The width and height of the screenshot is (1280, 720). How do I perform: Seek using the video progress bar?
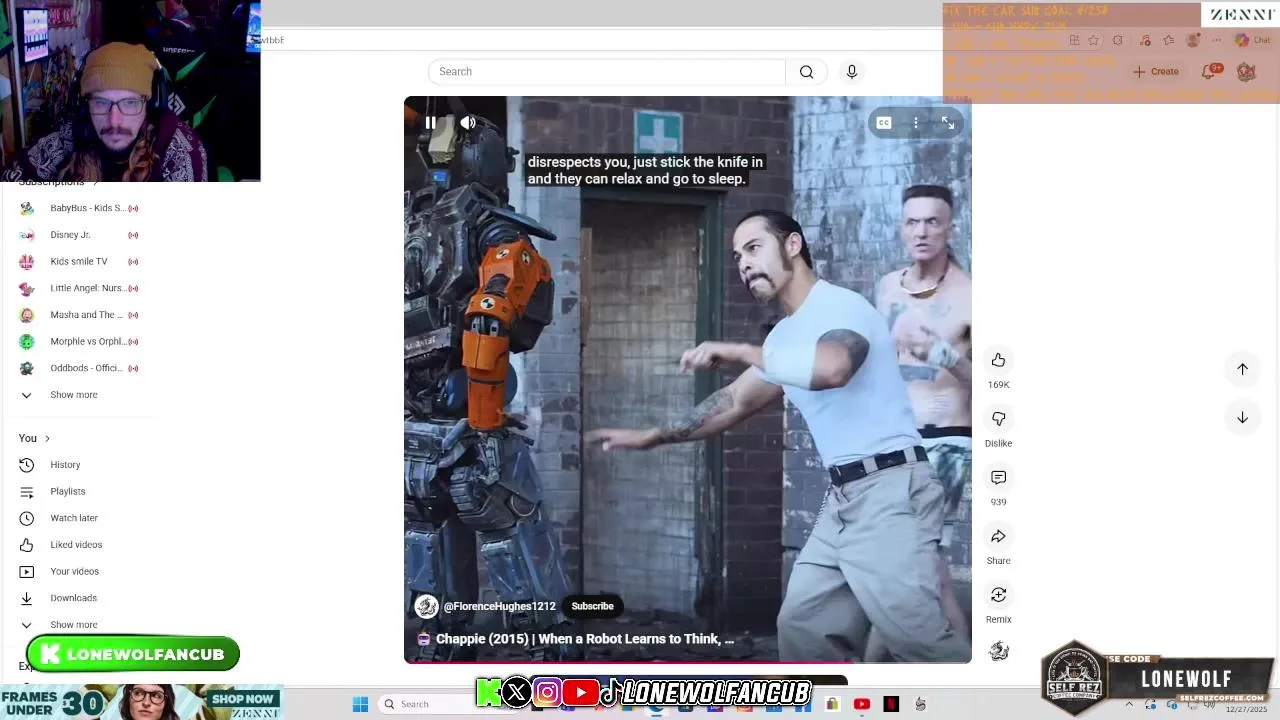pos(687,661)
